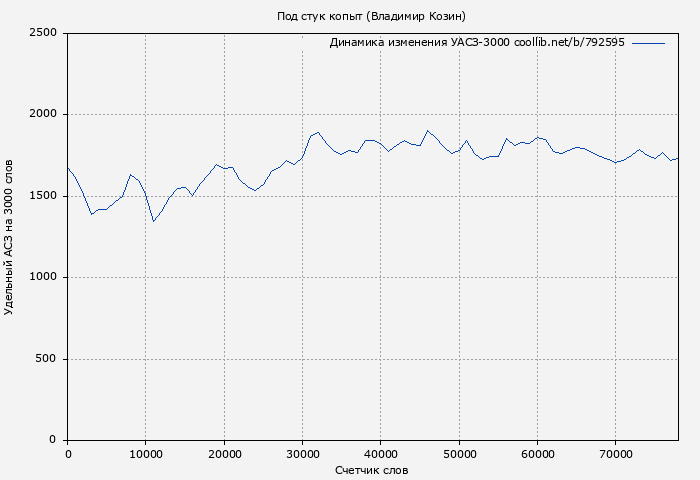Click the 20000 tick on the x-axis
This screenshot has width=700, height=480.
[x=224, y=454]
